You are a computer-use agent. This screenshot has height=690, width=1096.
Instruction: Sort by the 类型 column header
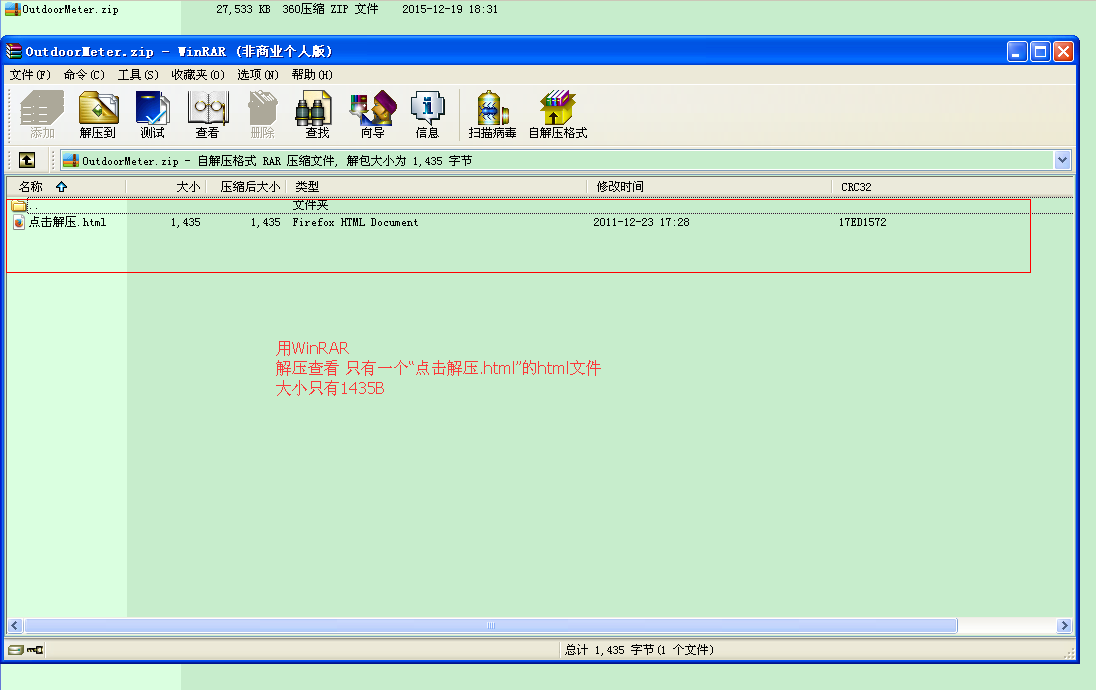pos(437,187)
